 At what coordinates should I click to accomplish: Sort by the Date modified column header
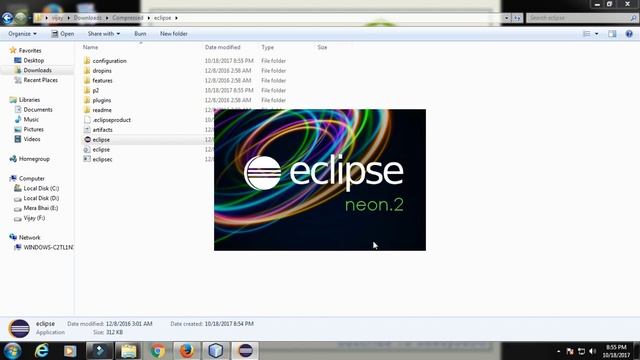[222, 47]
